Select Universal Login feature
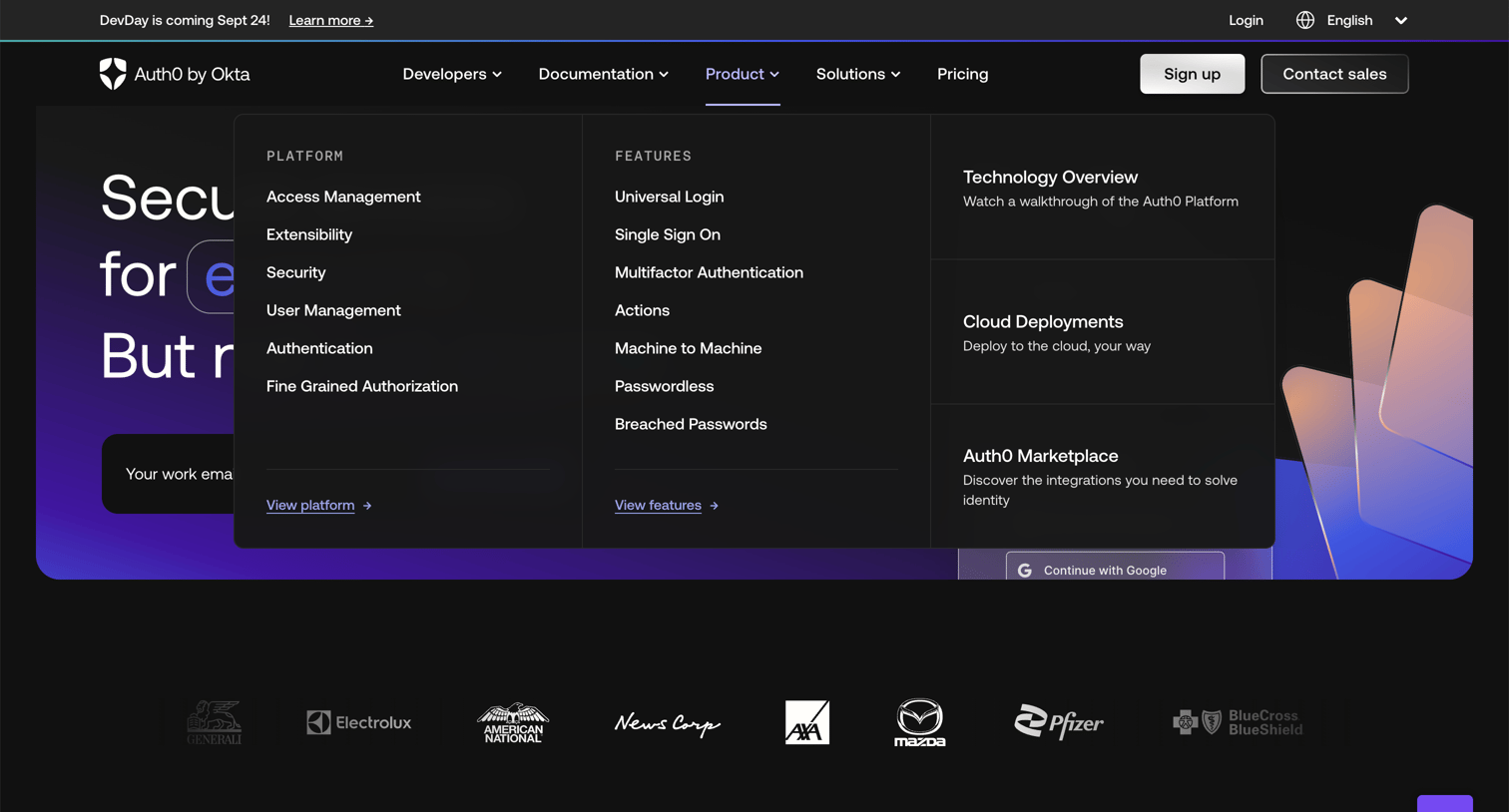The width and height of the screenshot is (1509, 812). (670, 197)
